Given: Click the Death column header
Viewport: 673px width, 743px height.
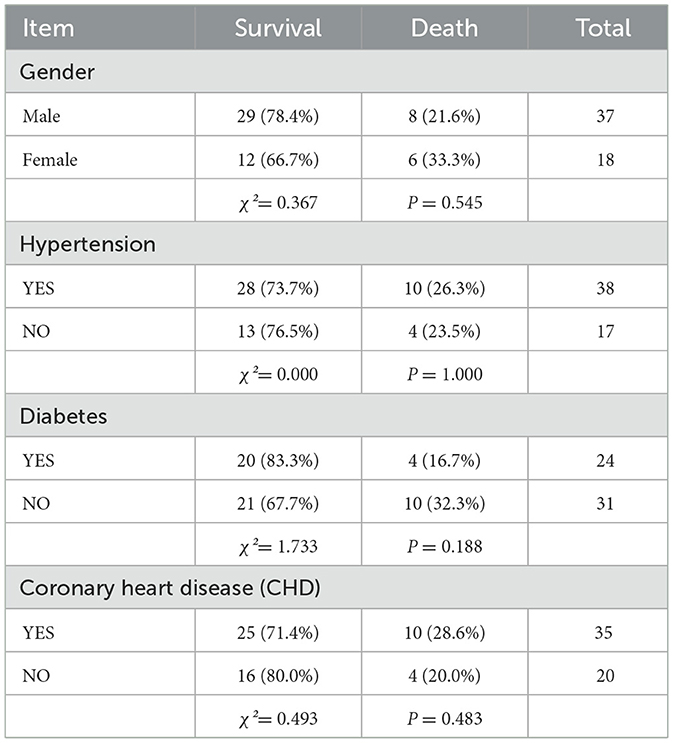Looking at the screenshot, I should tap(445, 27).
